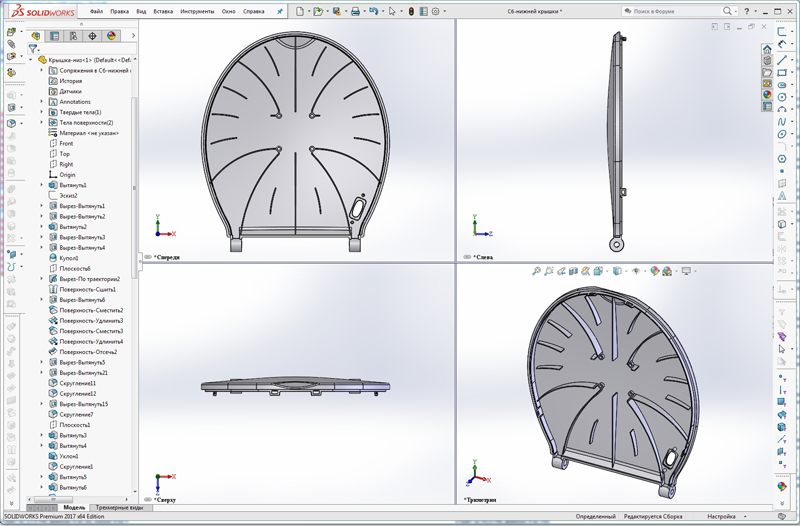This screenshot has width=800, height=526.
Task: Open the File Explorer task pane tab
Action: [767, 72]
